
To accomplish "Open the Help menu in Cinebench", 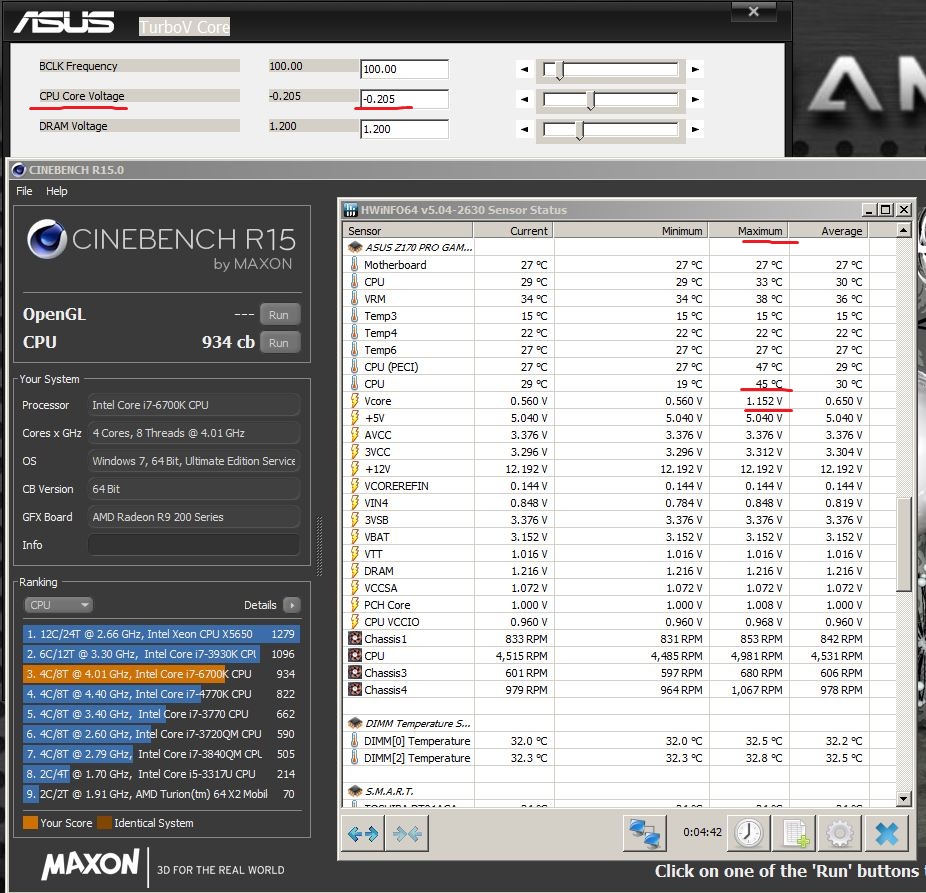I will click(57, 191).
